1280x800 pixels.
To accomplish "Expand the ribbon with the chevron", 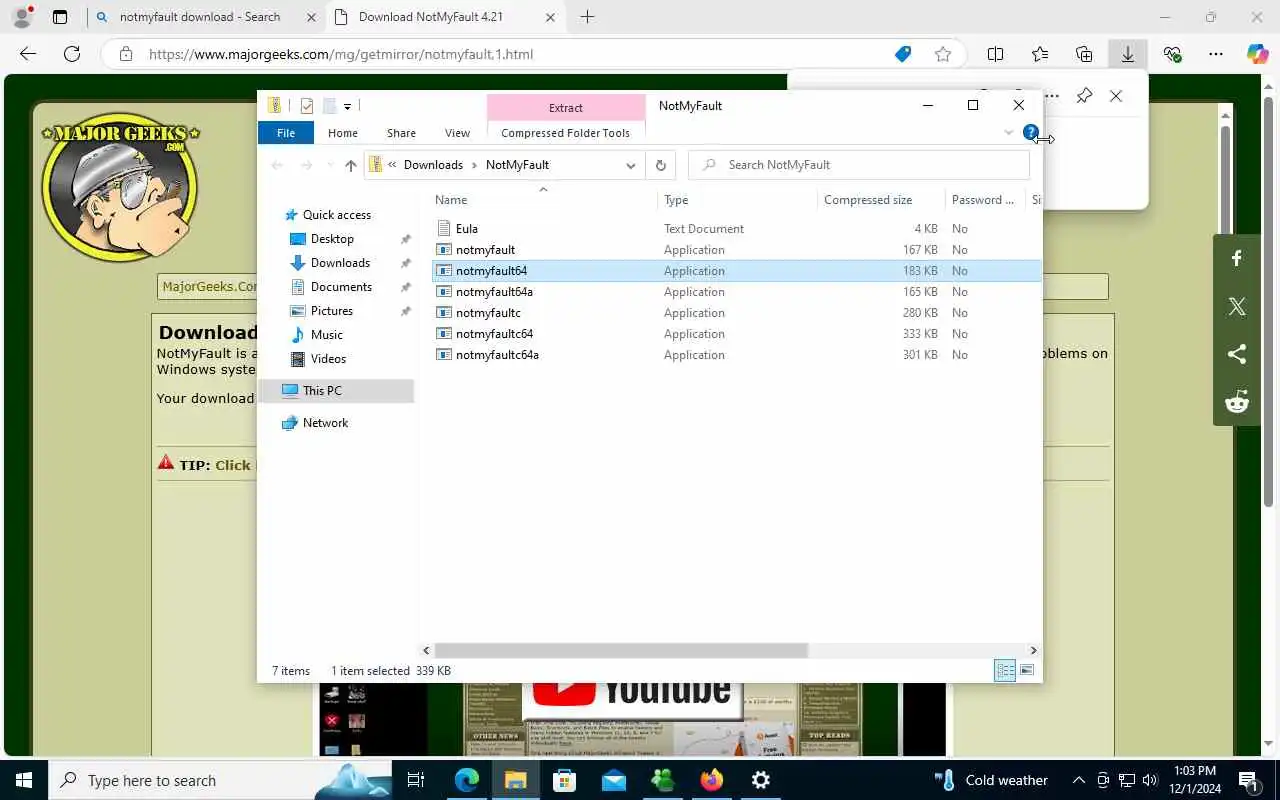I will pyautogui.click(x=1008, y=133).
